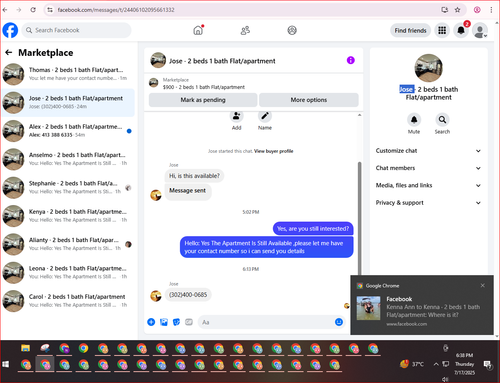Expand Privacy & support section
500x383 pixels.
point(428,203)
